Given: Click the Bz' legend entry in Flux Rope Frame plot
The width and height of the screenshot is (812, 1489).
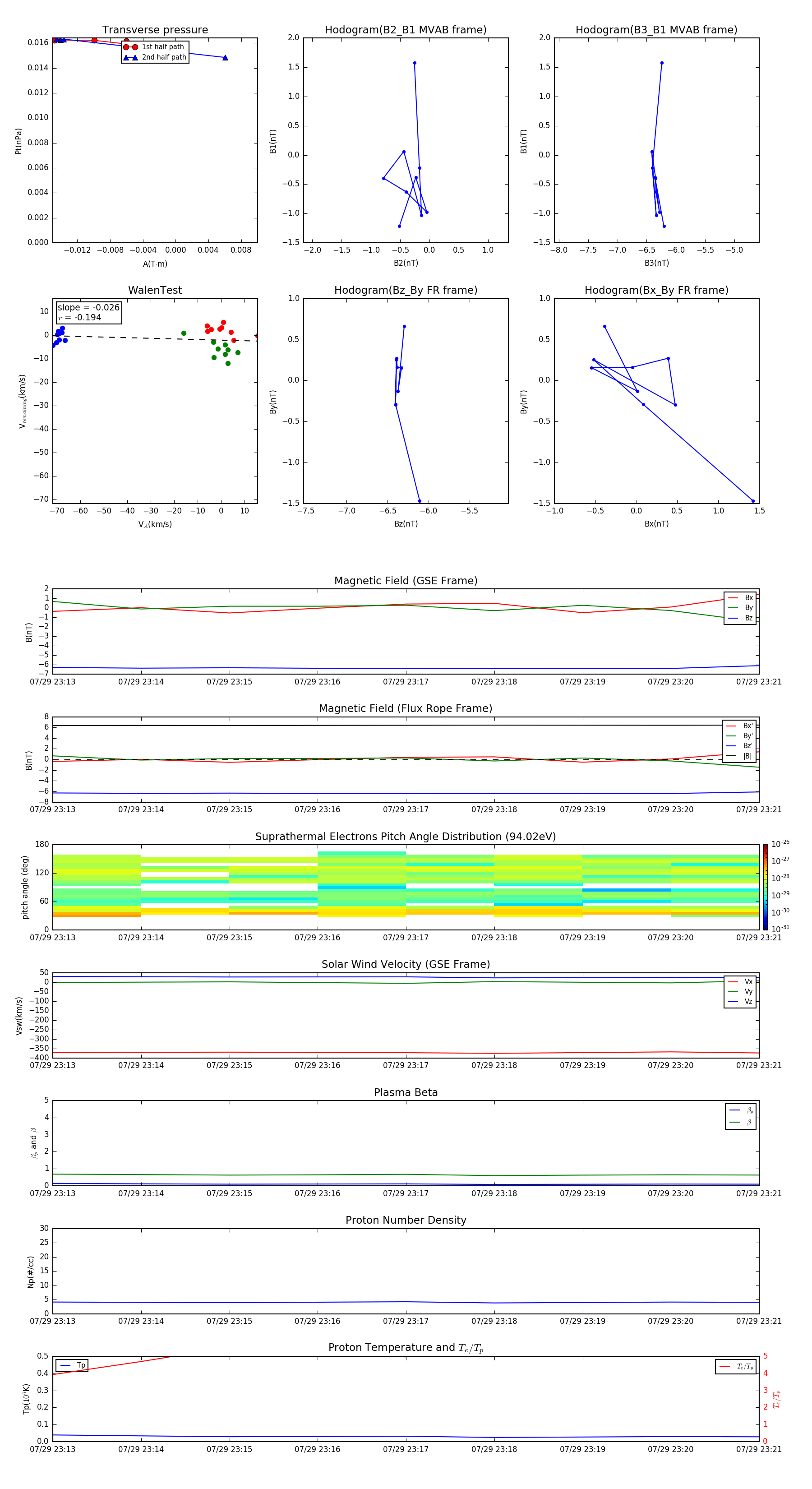Looking at the screenshot, I should click(740, 746).
